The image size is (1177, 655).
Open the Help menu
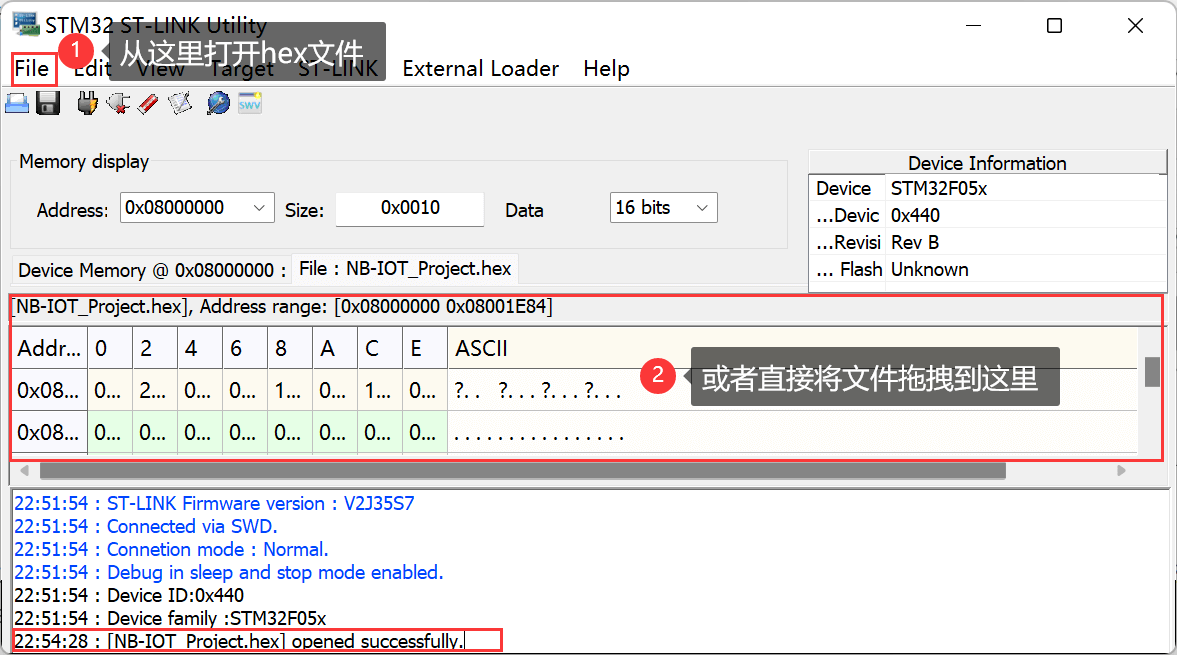tap(606, 69)
